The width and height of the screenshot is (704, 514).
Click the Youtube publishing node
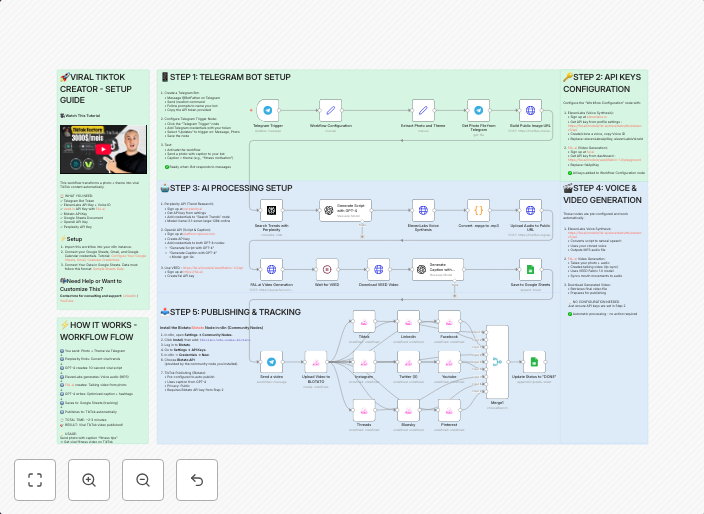pyautogui.click(x=449, y=361)
